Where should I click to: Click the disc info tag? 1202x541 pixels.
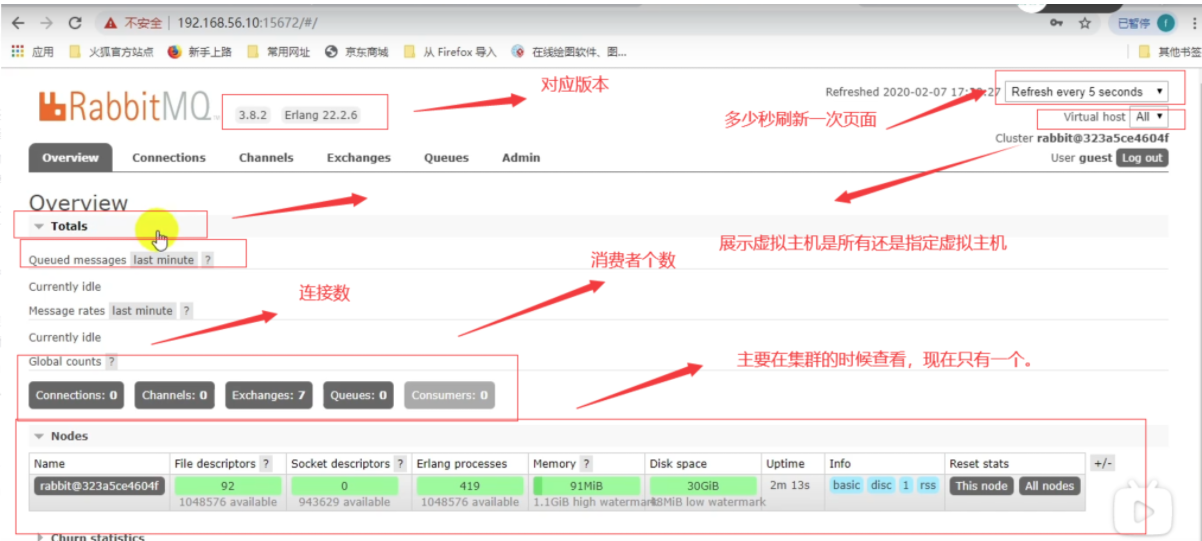pos(881,486)
